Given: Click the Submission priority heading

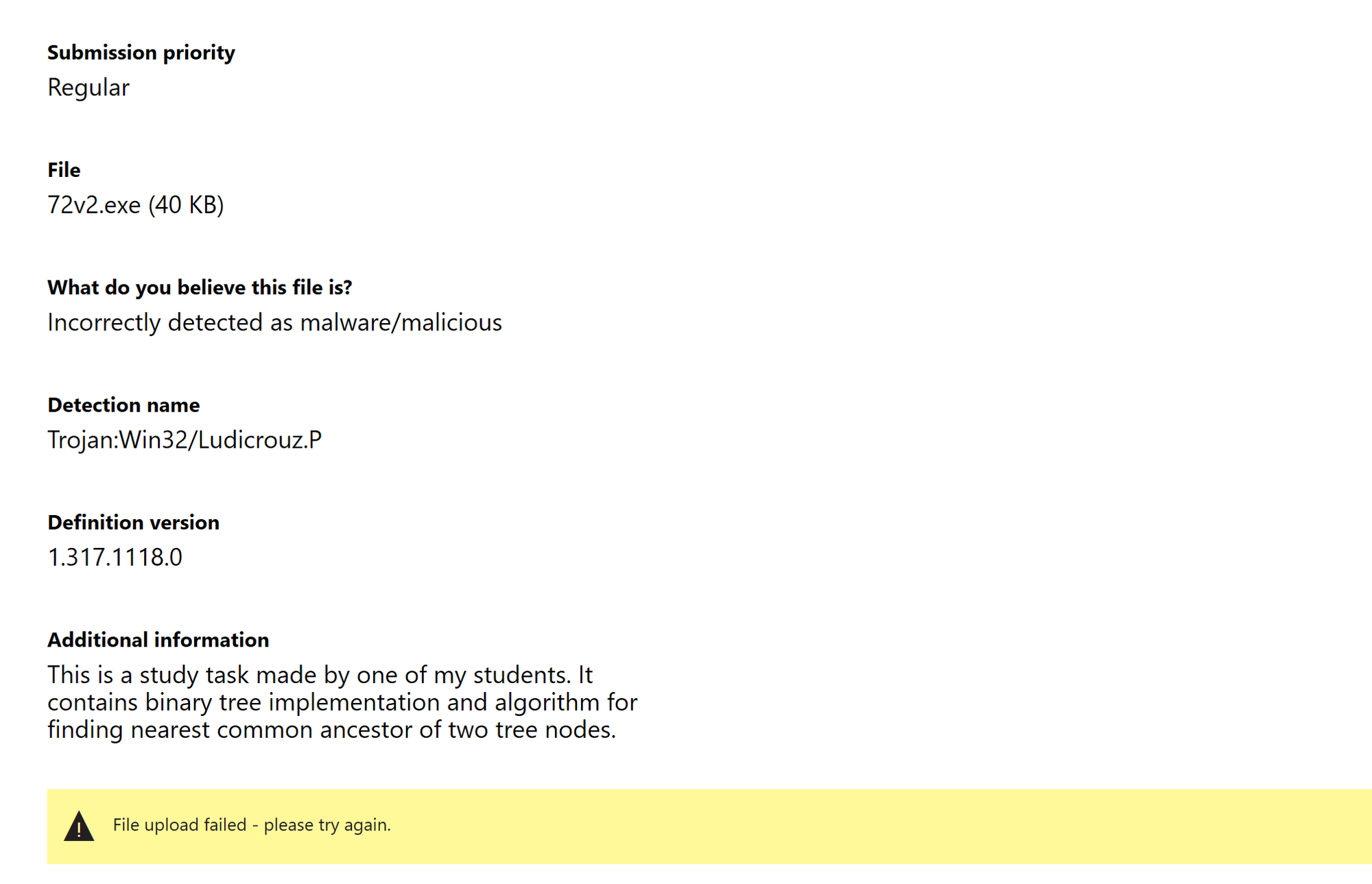Looking at the screenshot, I should click(141, 53).
